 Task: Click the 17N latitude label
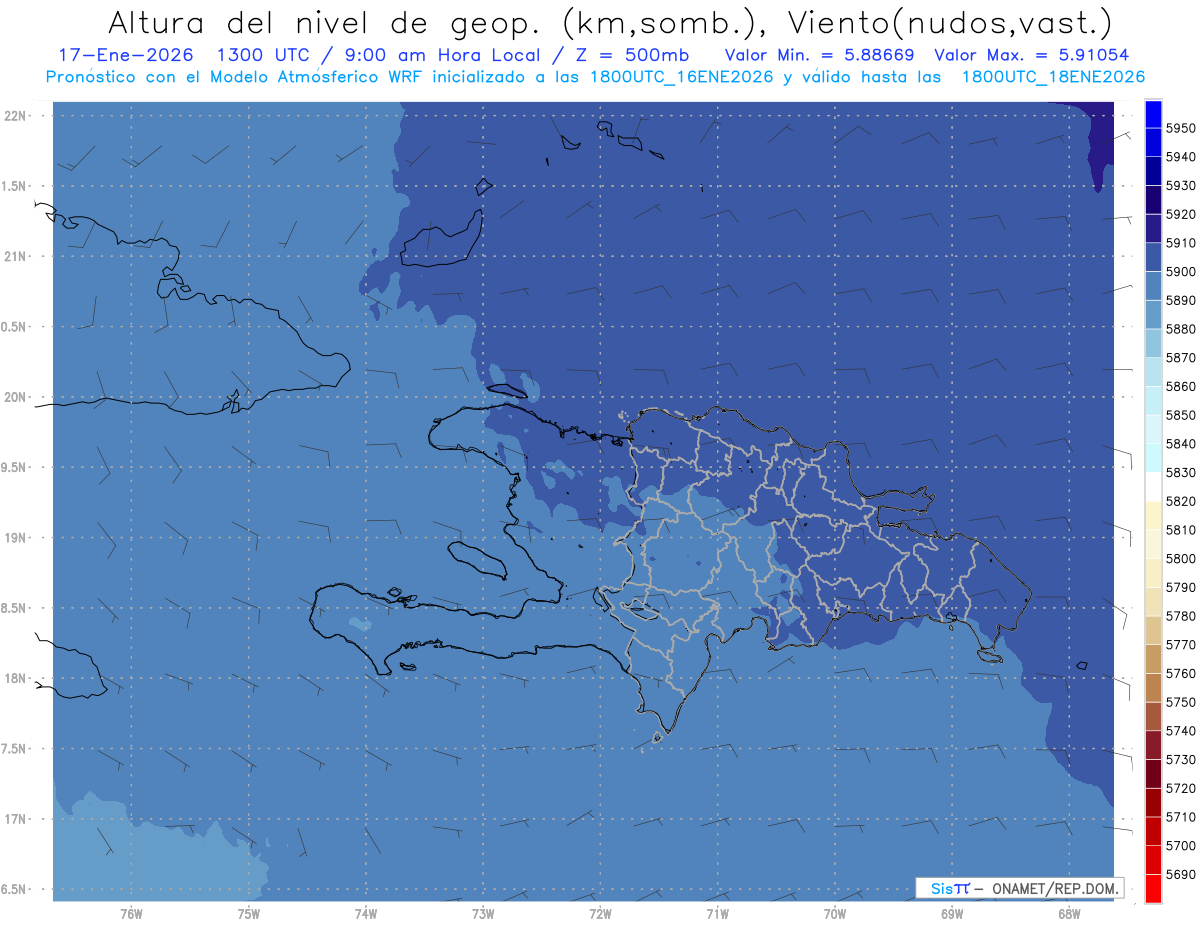15,819
